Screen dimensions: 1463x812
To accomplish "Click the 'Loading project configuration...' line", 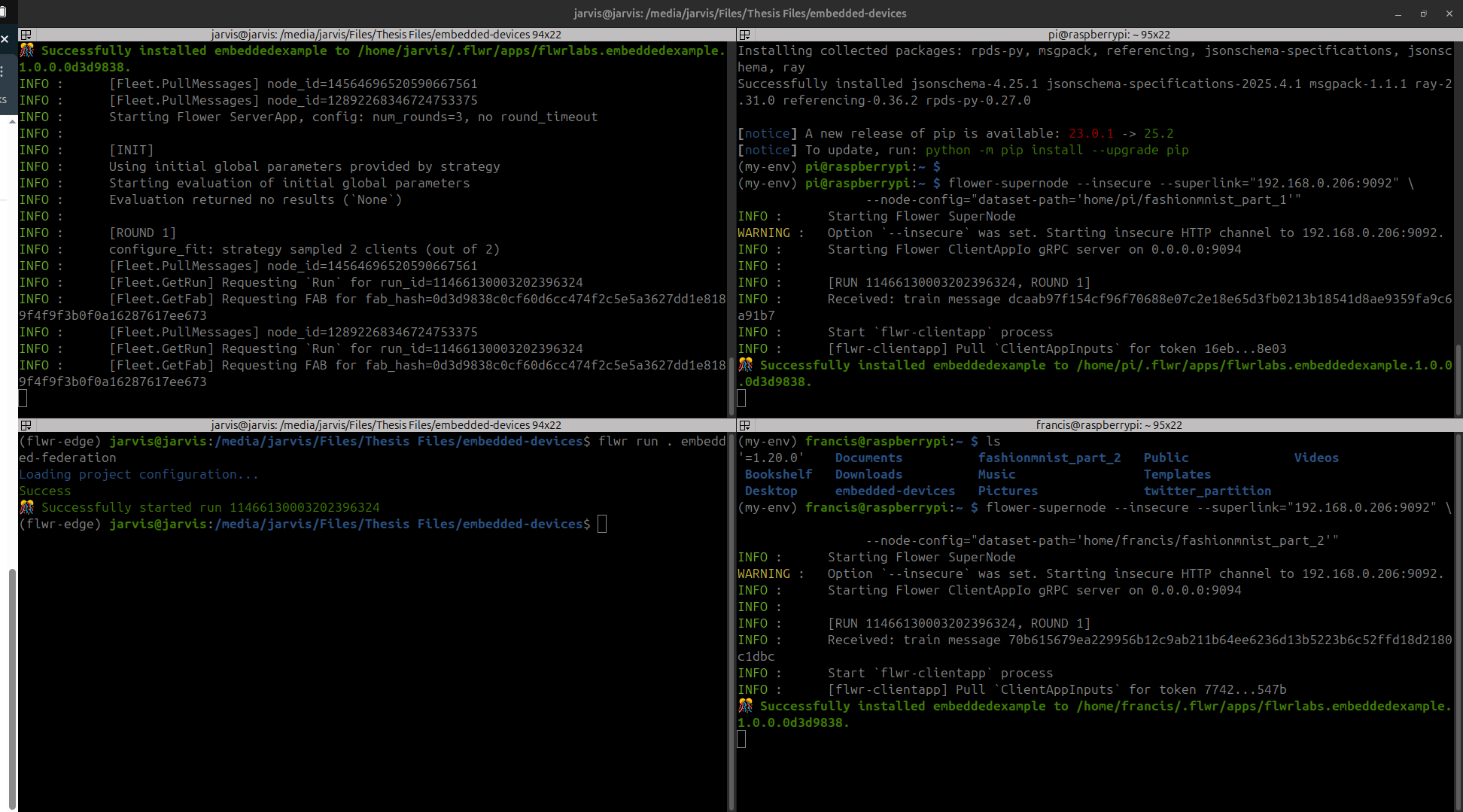I will (x=138, y=474).
